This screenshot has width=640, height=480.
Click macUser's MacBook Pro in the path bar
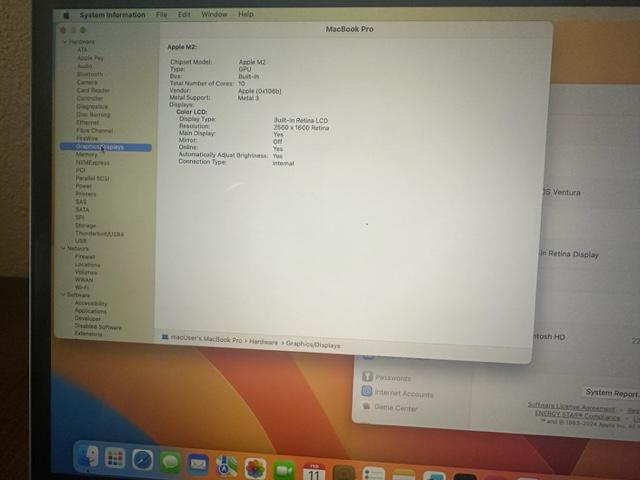pyautogui.click(x=207, y=339)
